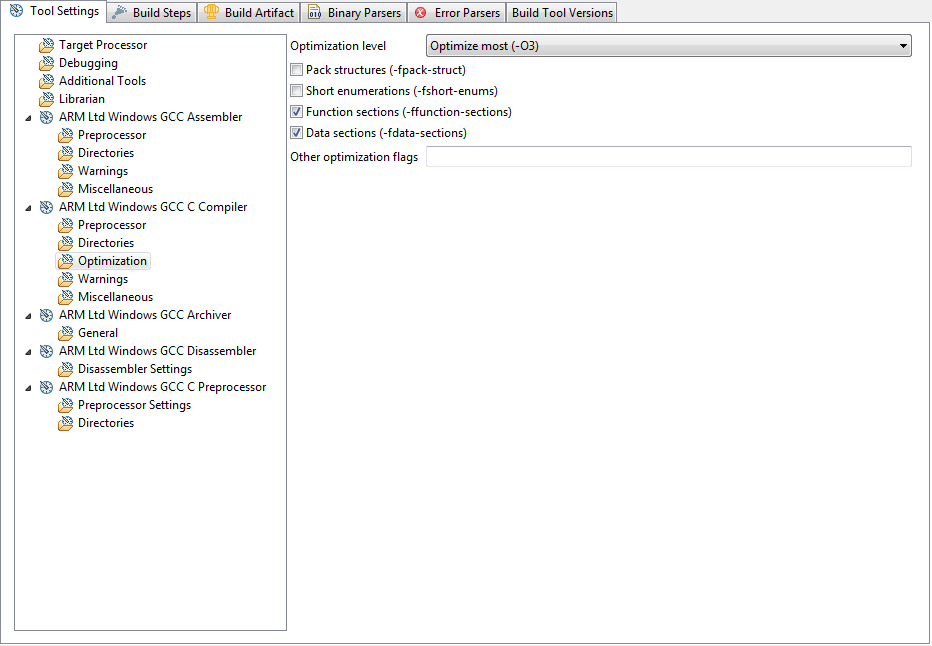Image resolution: width=932 pixels, height=646 pixels.
Task: Select Preprocessor under GCC C Compiler
Action: pos(112,225)
